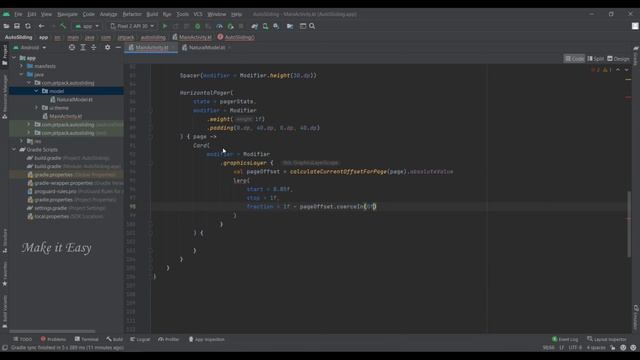The height and width of the screenshot is (360, 640).
Task: Open the Event Log
Action: click(565, 339)
